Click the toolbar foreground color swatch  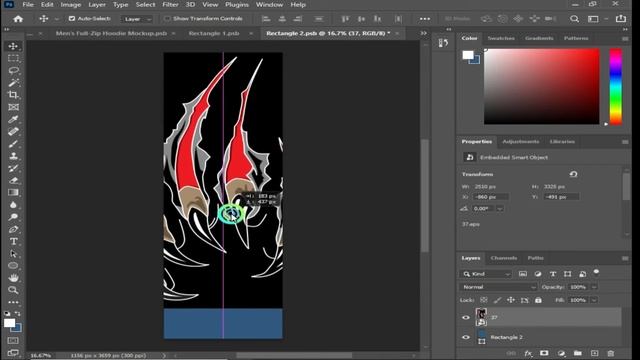pyautogui.click(x=9, y=323)
